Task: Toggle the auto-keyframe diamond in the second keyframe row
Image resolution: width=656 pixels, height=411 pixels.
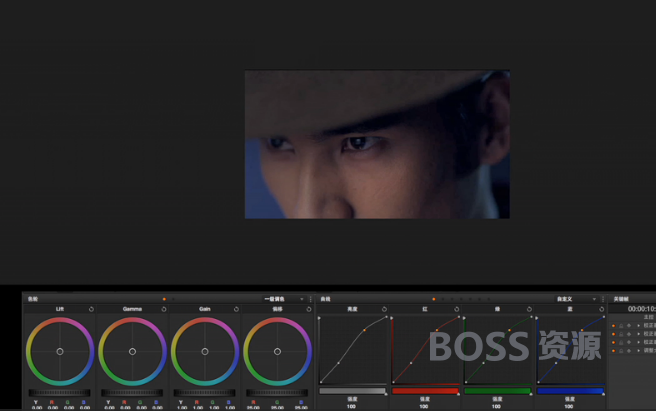Action: click(x=629, y=334)
